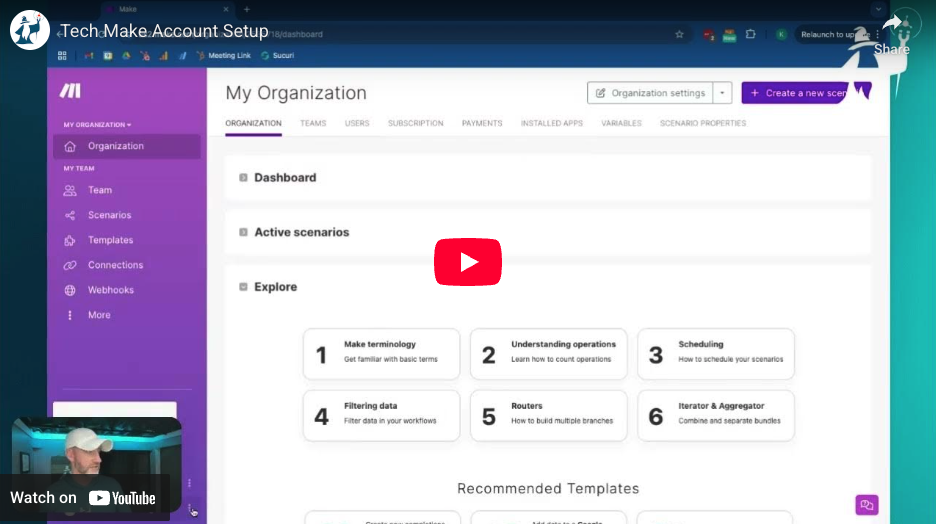This screenshot has width=936, height=524.
Task: Open Routers tutorial card
Action: pyautogui.click(x=549, y=416)
